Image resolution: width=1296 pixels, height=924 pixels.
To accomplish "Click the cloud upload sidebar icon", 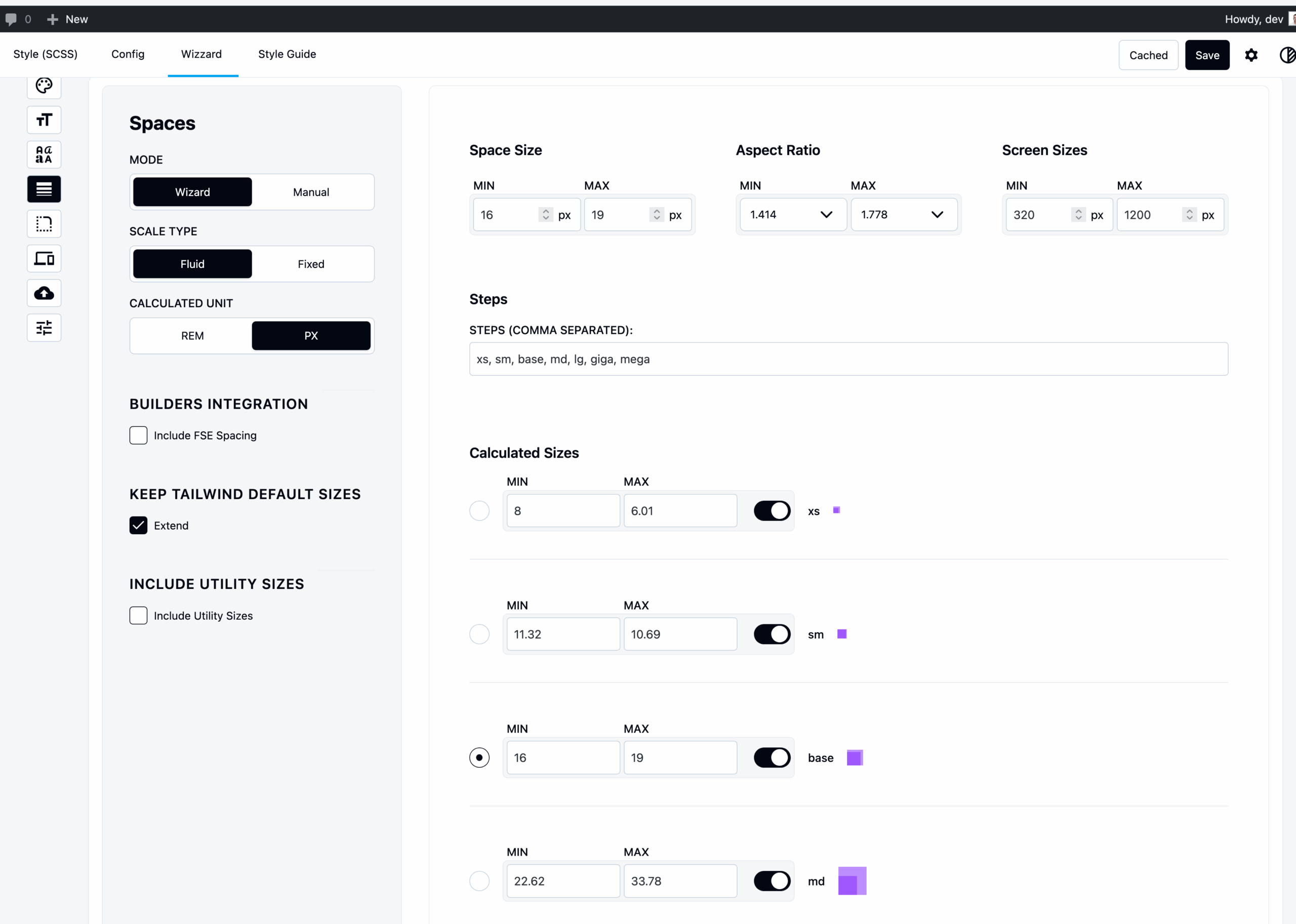I will tap(44, 293).
